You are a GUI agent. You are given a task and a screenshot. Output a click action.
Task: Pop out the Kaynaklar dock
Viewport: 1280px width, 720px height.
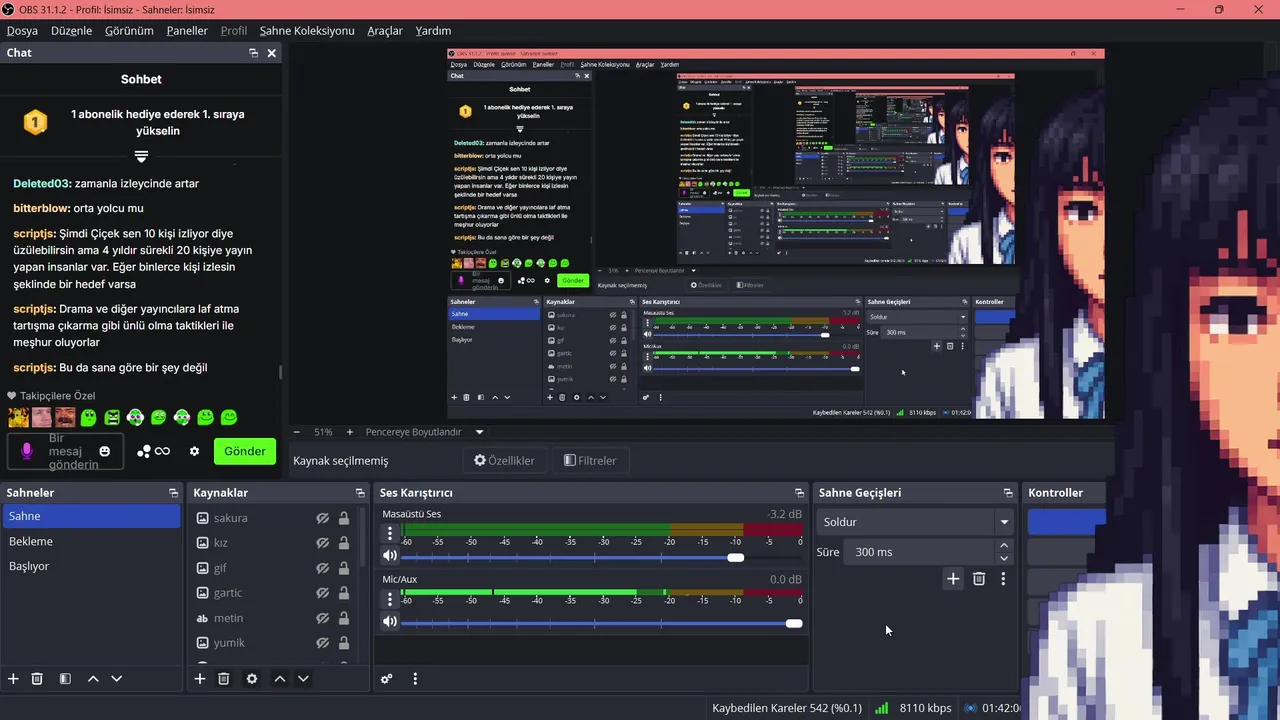360,493
